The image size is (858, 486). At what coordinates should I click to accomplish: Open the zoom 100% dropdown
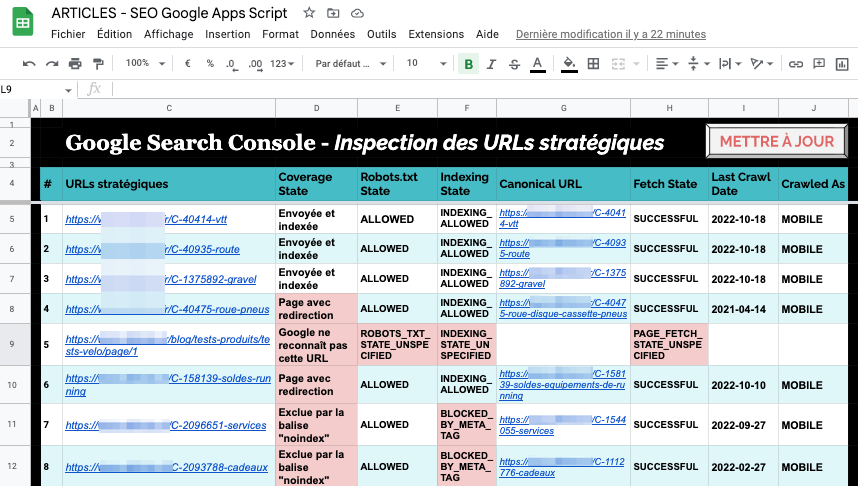145,63
